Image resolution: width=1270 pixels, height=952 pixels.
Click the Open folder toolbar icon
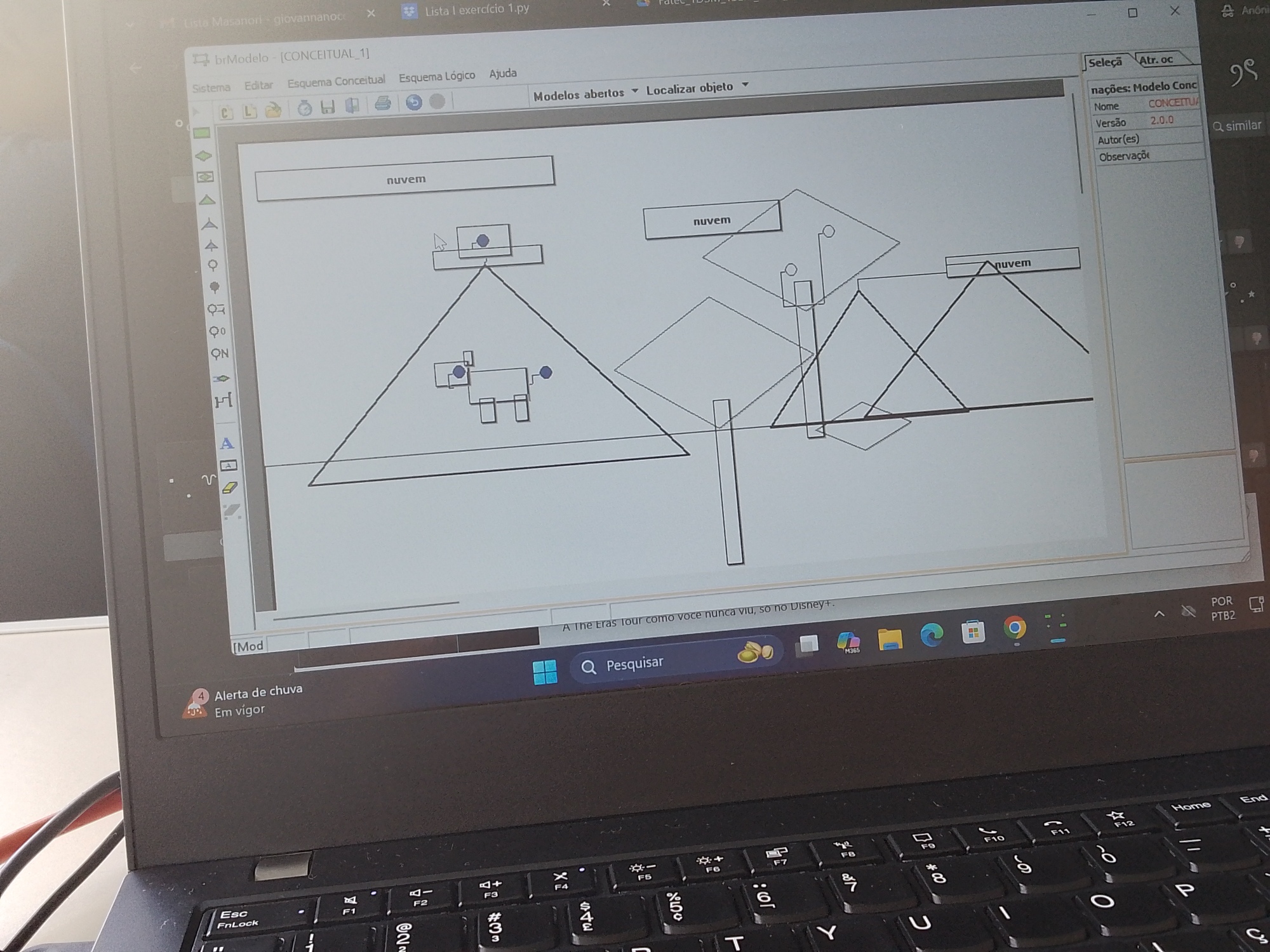click(273, 110)
